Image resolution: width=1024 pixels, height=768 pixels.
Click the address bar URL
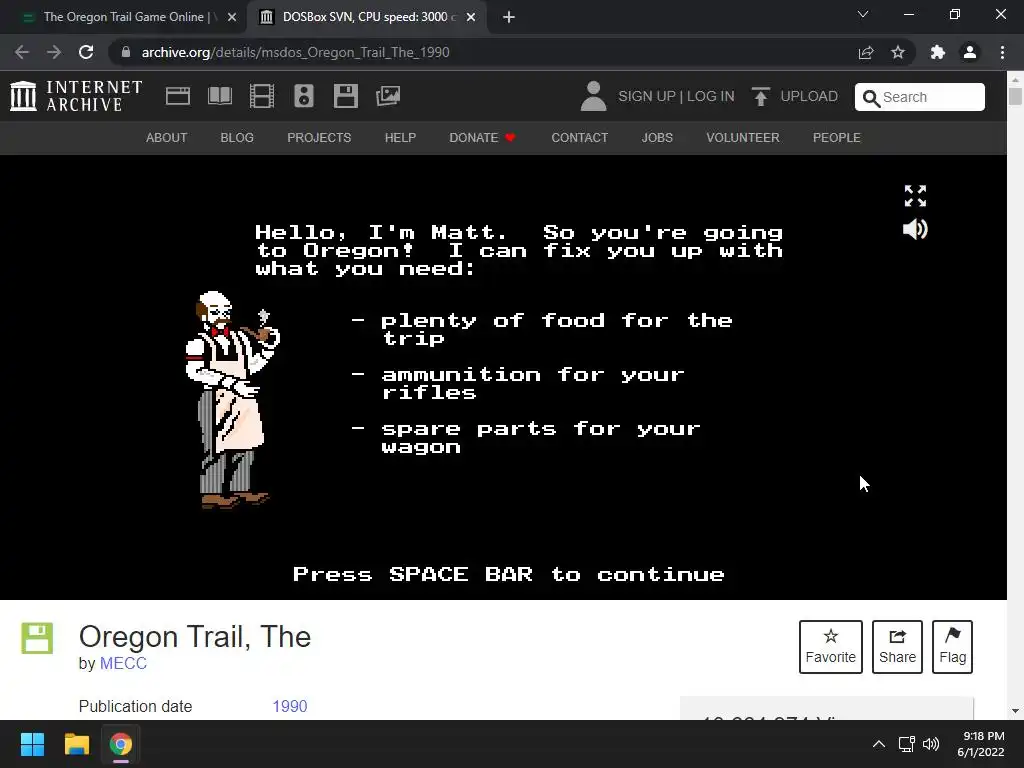coord(295,52)
